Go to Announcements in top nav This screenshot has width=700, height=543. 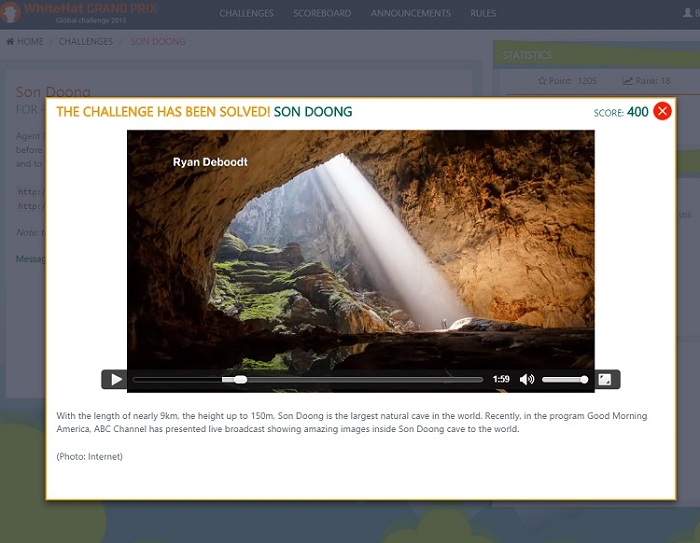[x=410, y=13]
